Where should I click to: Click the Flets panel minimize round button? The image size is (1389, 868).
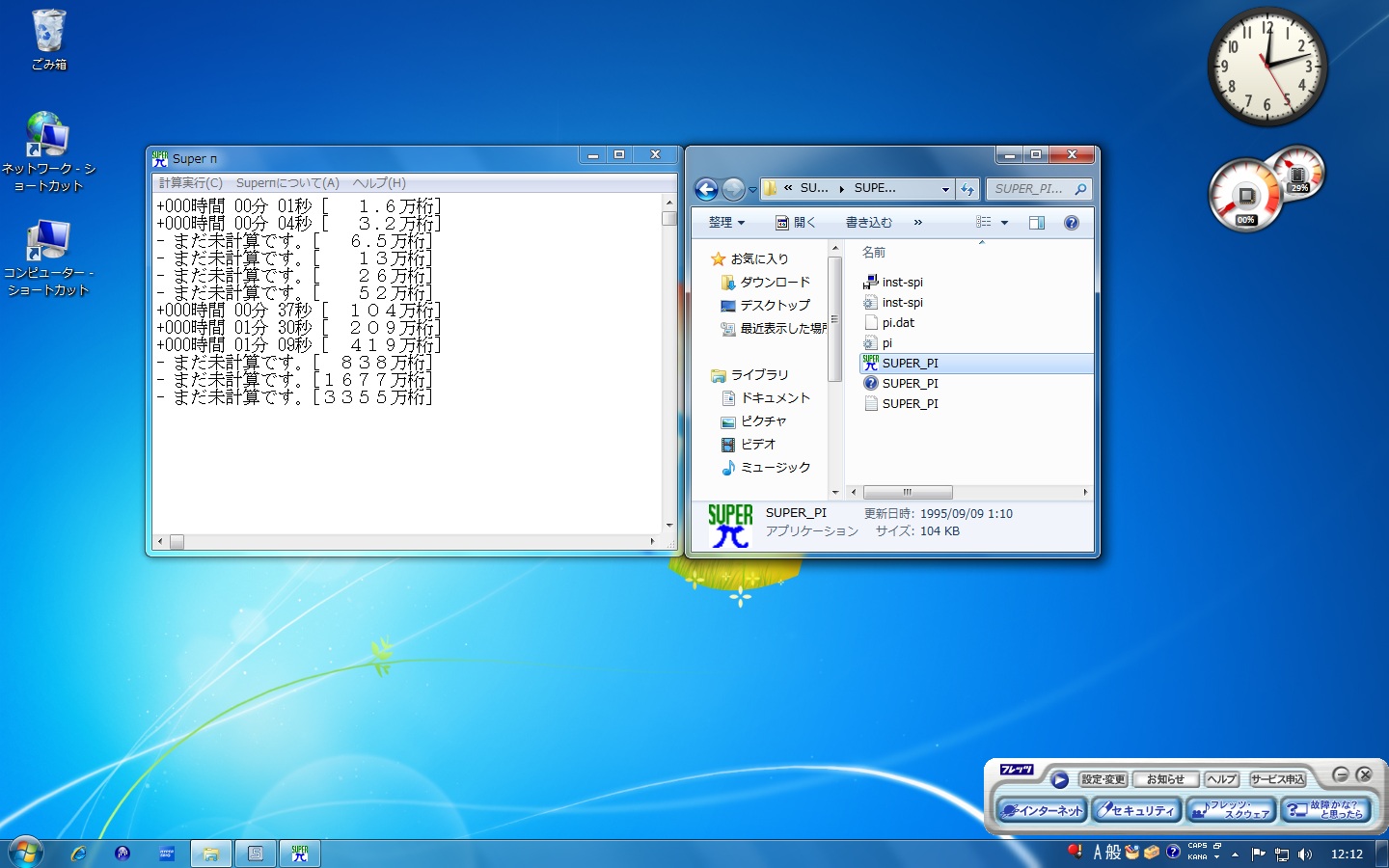click(x=1340, y=774)
